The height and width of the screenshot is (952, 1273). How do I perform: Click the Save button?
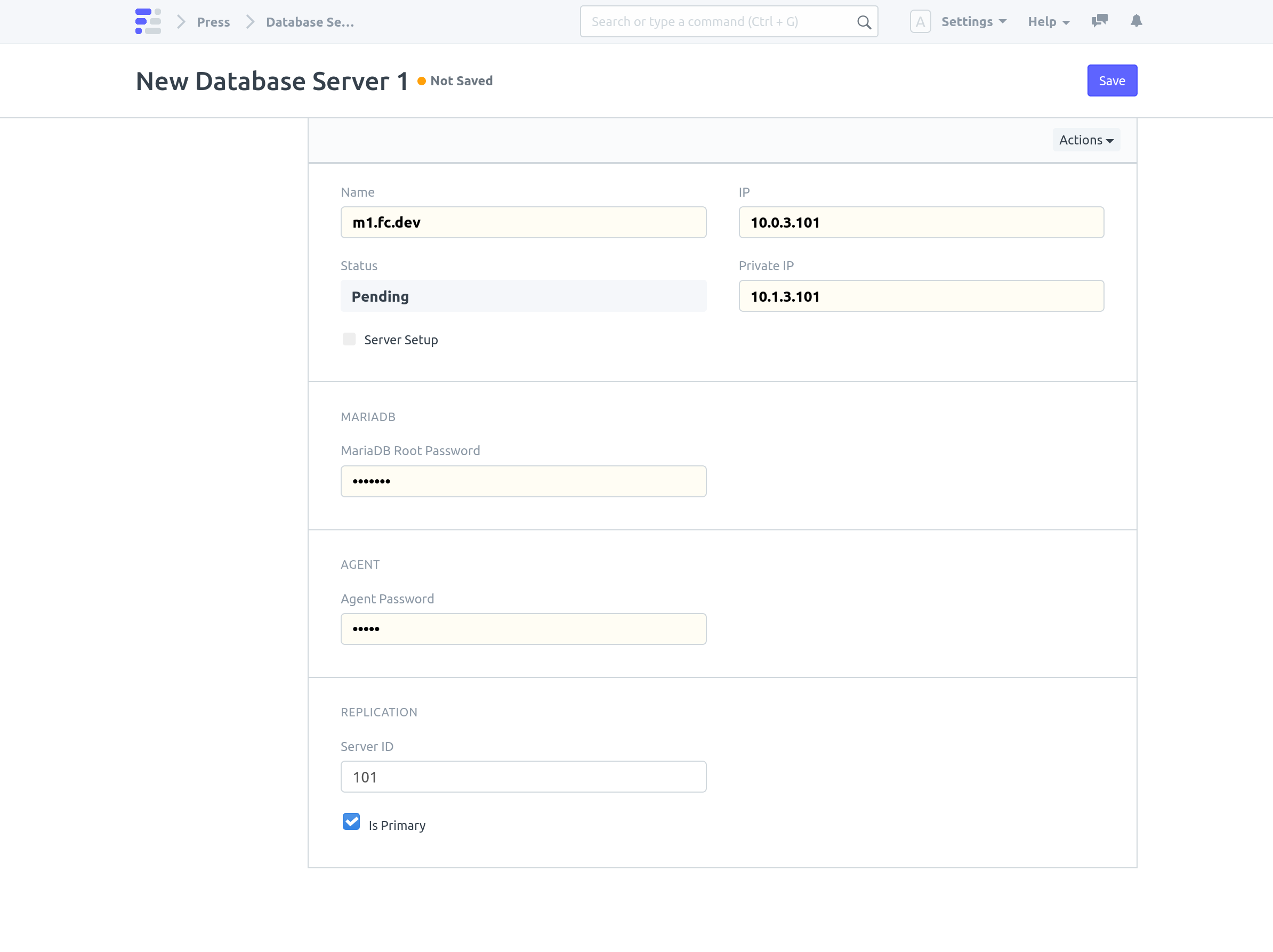1111,80
